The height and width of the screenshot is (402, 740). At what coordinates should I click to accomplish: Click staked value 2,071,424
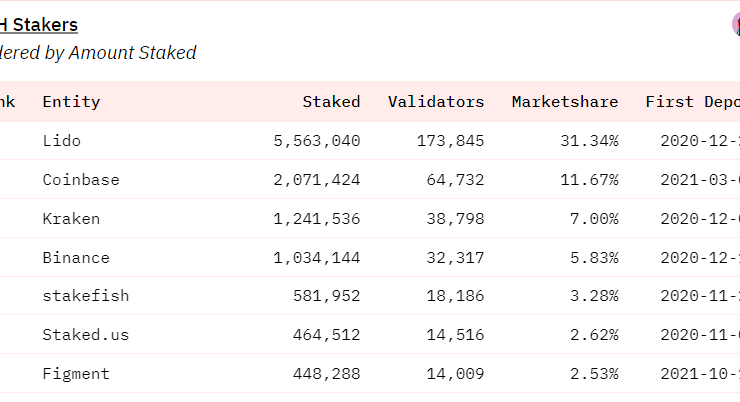pos(317,180)
